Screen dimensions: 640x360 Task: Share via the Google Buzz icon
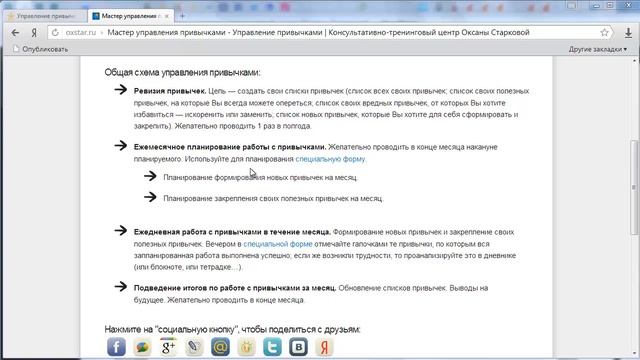pos(142,347)
